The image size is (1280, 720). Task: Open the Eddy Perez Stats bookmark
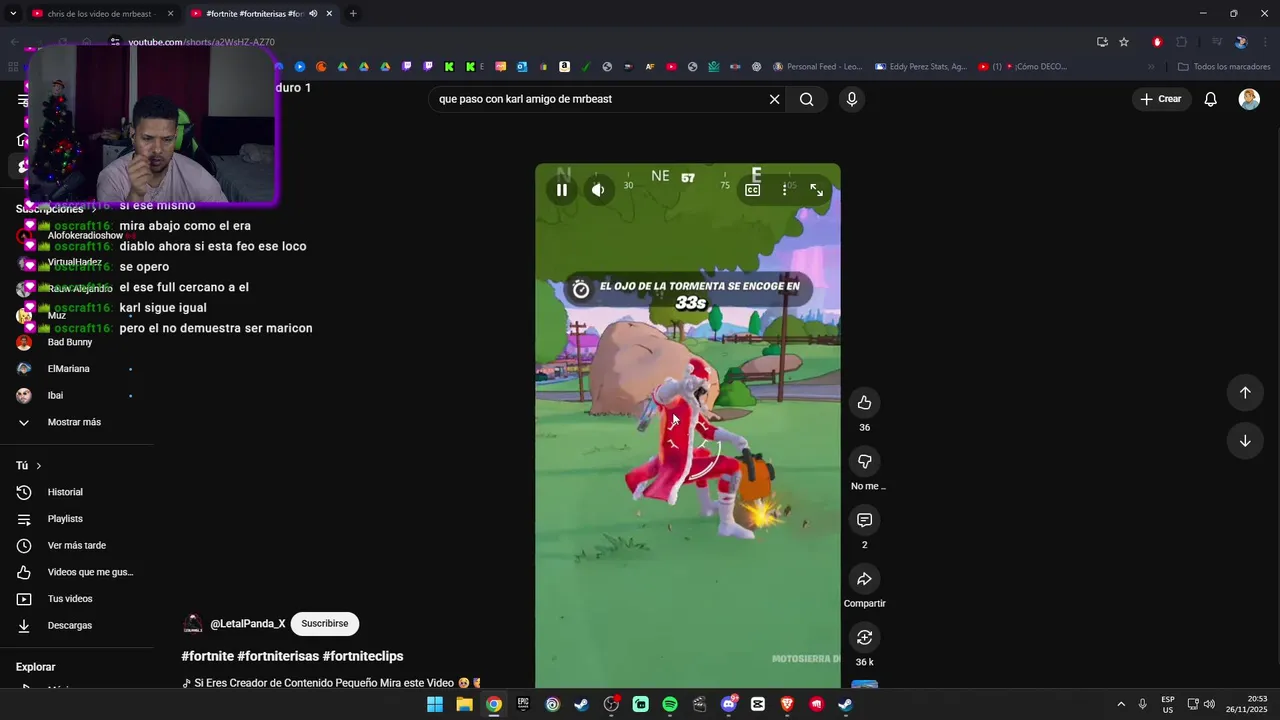pos(921,67)
